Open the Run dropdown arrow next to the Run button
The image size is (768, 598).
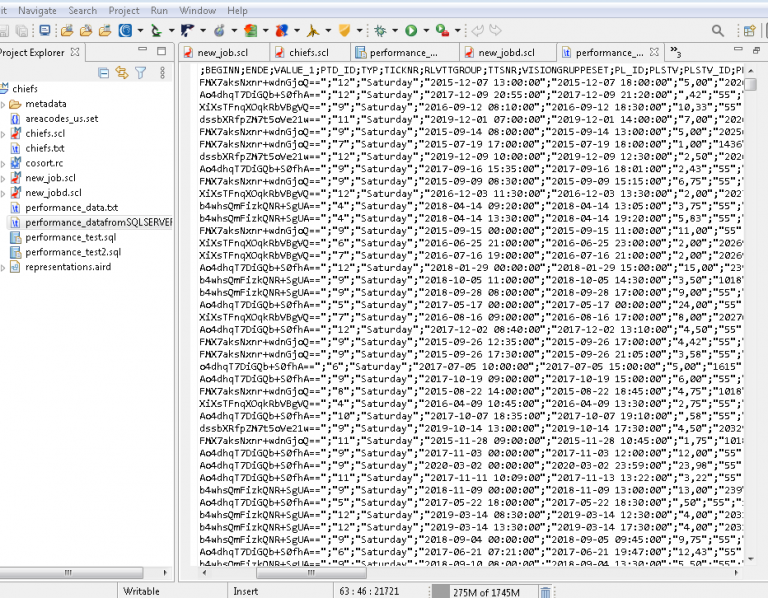pyautogui.click(x=425, y=31)
